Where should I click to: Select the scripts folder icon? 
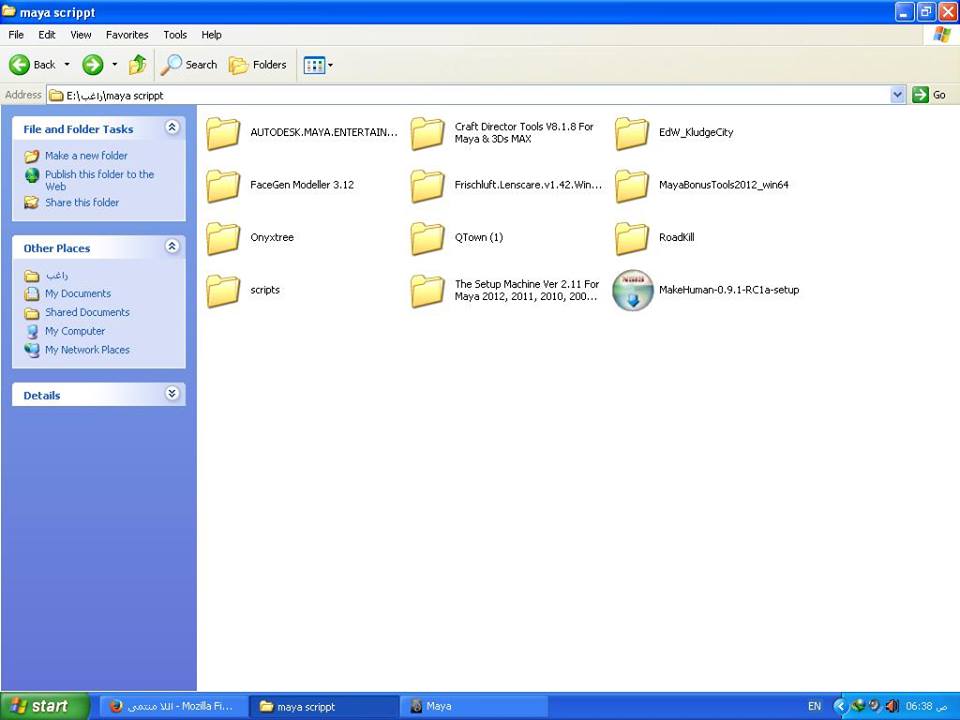pos(223,291)
